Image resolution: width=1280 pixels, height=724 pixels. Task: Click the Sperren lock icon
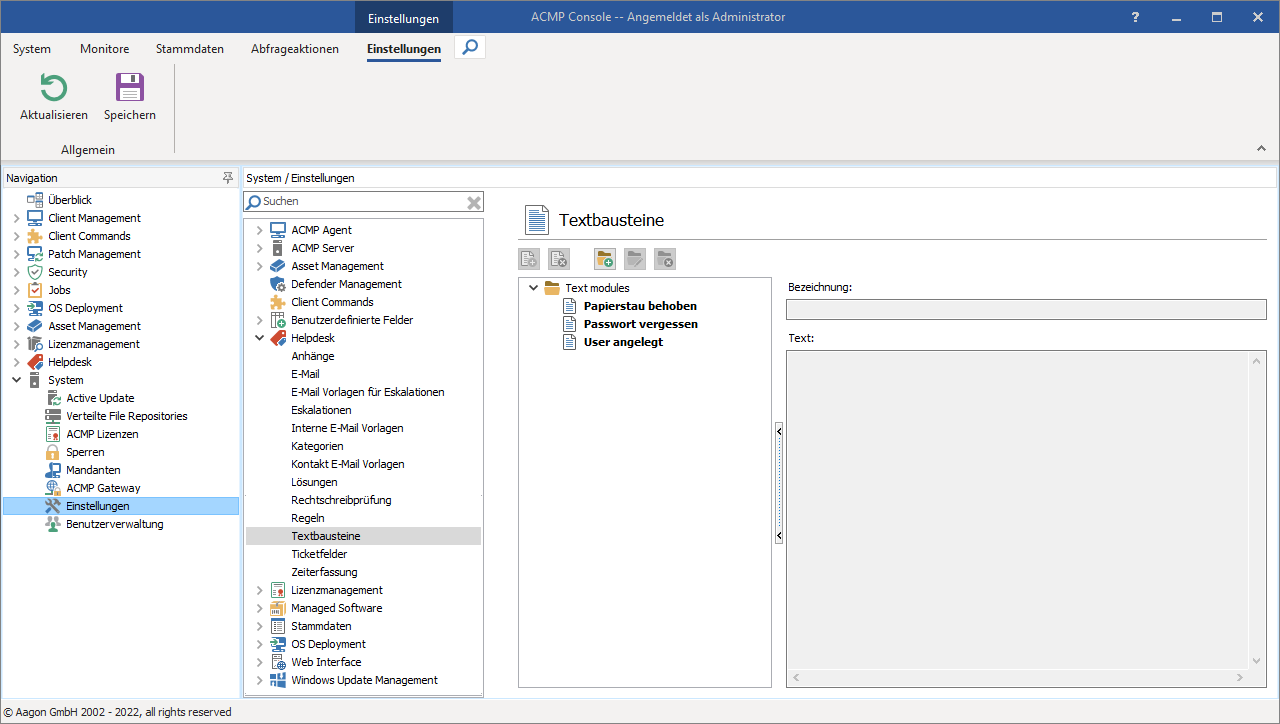point(53,452)
